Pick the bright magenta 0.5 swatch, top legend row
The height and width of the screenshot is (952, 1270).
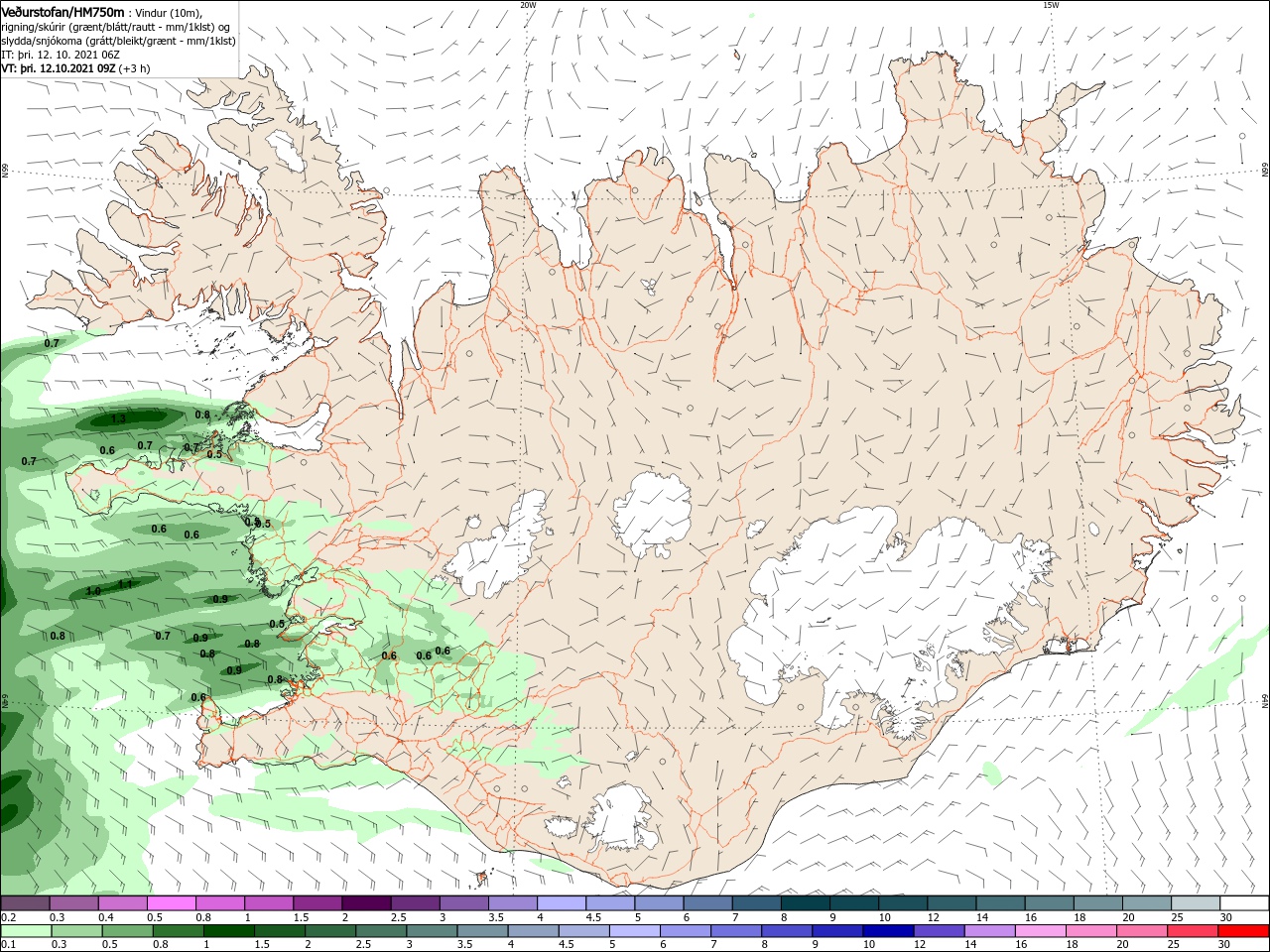point(172,903)
